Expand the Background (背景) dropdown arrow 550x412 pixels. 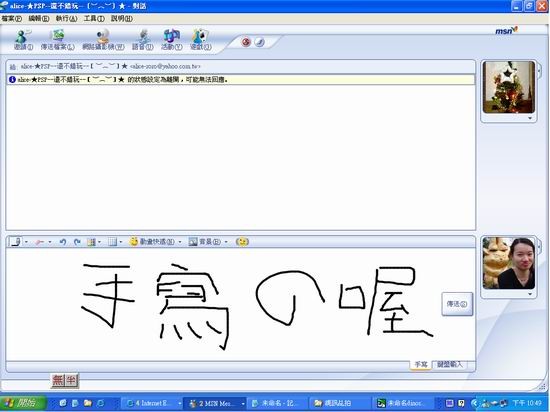click(226, 242)
